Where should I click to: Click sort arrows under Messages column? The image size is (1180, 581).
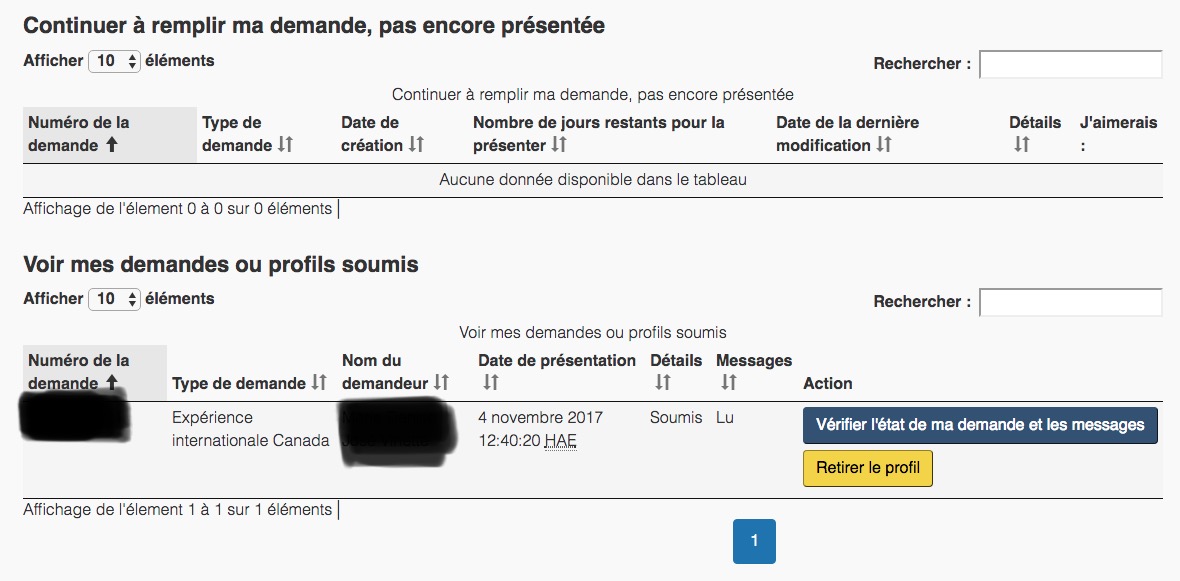(x=729, y=383)
